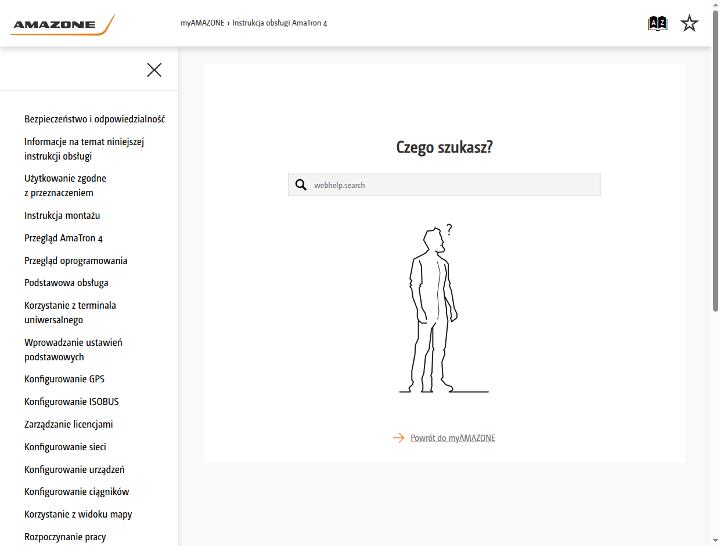Go to Przegląd AmaTron 4
720x546 pixels.
point(63,238)
